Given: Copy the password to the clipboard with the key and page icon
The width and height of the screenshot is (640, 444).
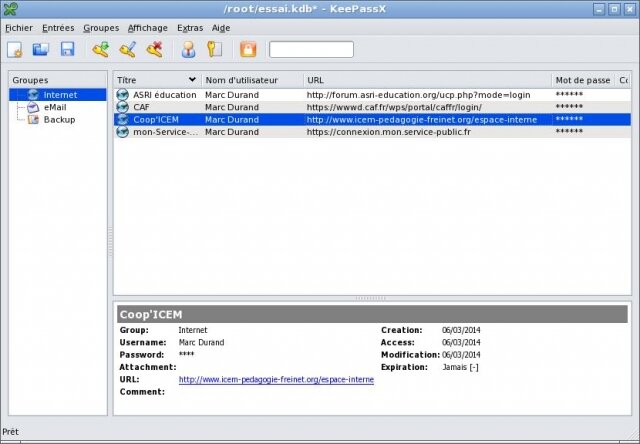Looking at the screenshot, I should (x=215, y=49).
